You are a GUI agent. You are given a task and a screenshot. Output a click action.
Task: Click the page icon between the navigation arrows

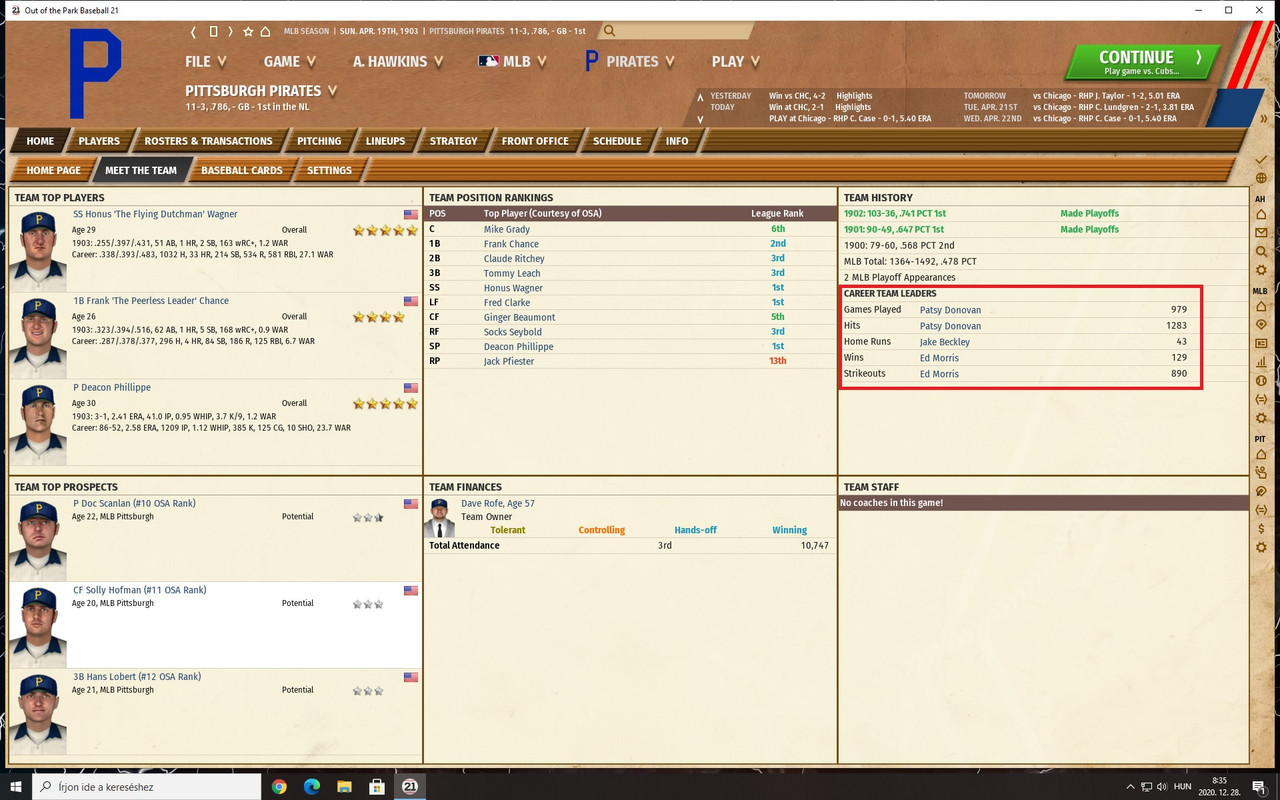click(x=213, y=32)
